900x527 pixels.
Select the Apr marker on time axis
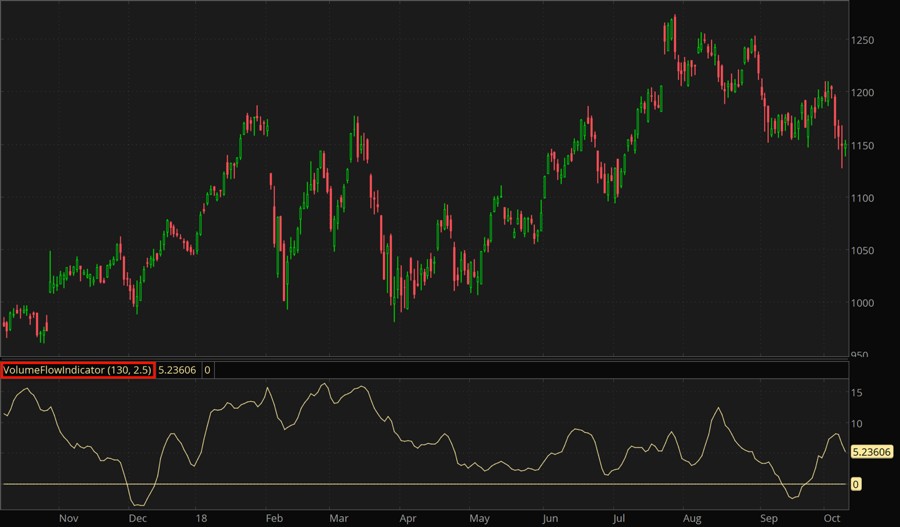point(407,518)
